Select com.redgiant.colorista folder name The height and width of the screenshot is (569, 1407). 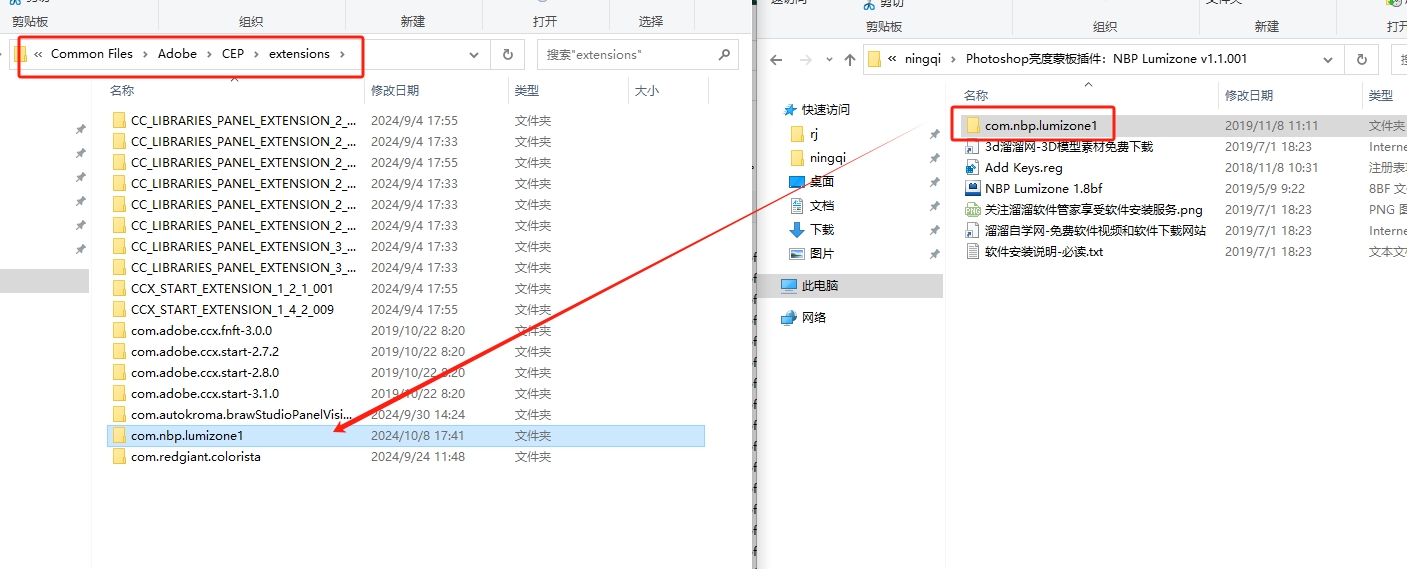pyautogui.click(x=196, y=456)
